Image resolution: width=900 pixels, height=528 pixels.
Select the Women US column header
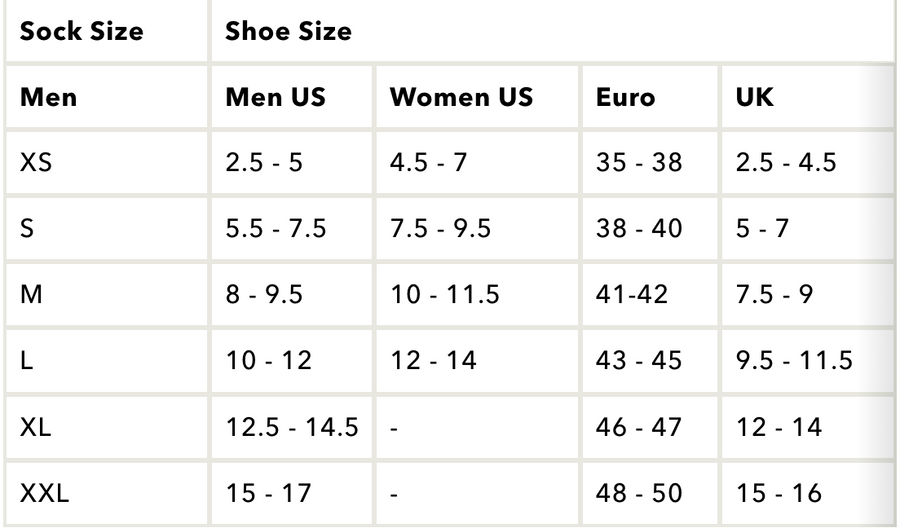477,96
